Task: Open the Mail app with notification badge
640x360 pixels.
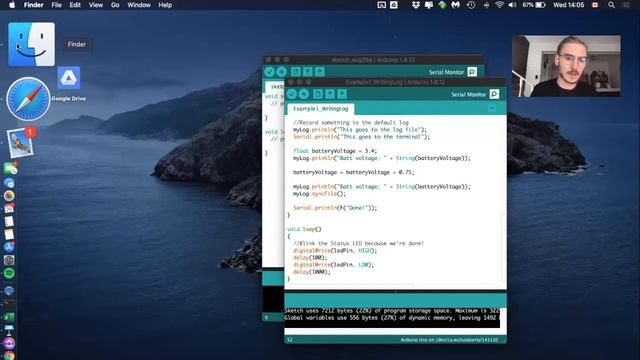Action: (20, 143)
